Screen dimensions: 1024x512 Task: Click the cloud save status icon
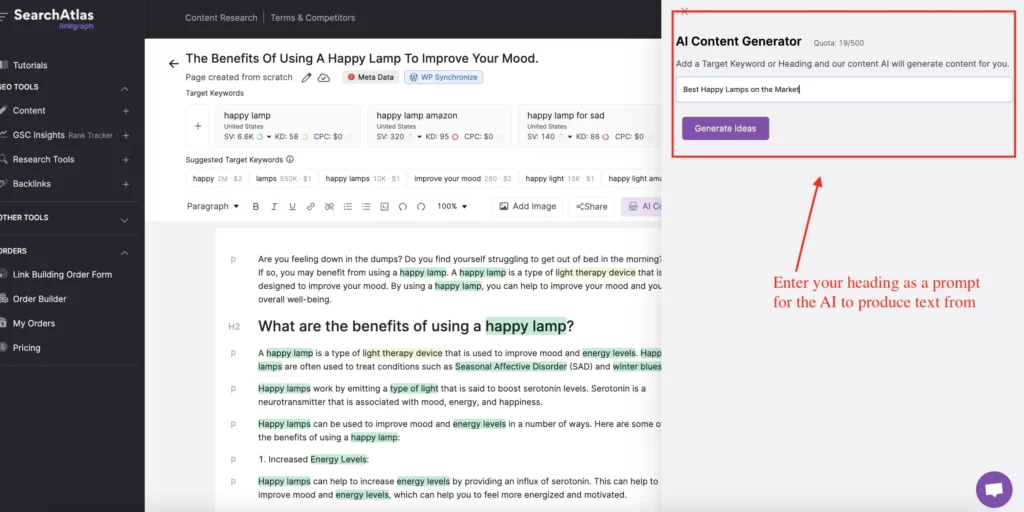coord(324,77)
